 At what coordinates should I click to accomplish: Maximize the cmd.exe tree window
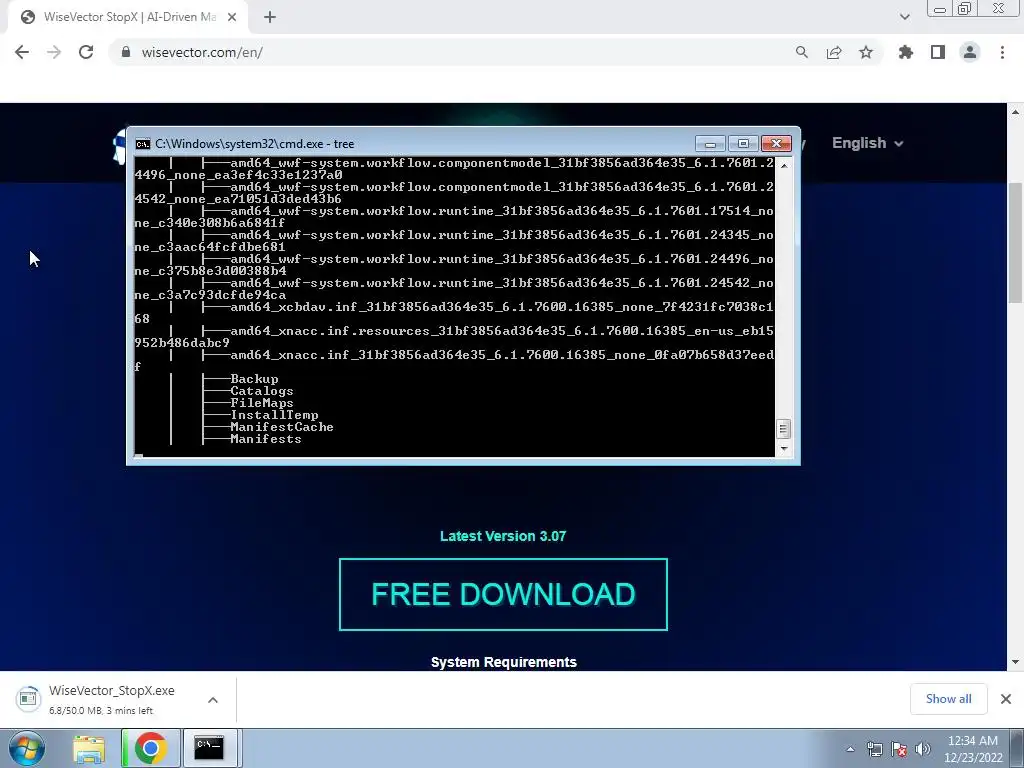click(743, 144)
